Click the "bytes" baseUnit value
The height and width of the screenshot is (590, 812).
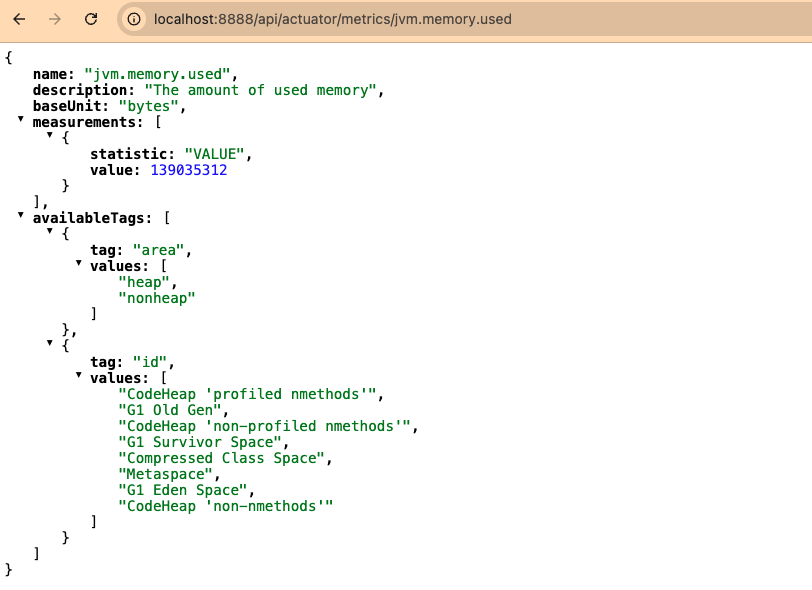[x=149, y=106]
